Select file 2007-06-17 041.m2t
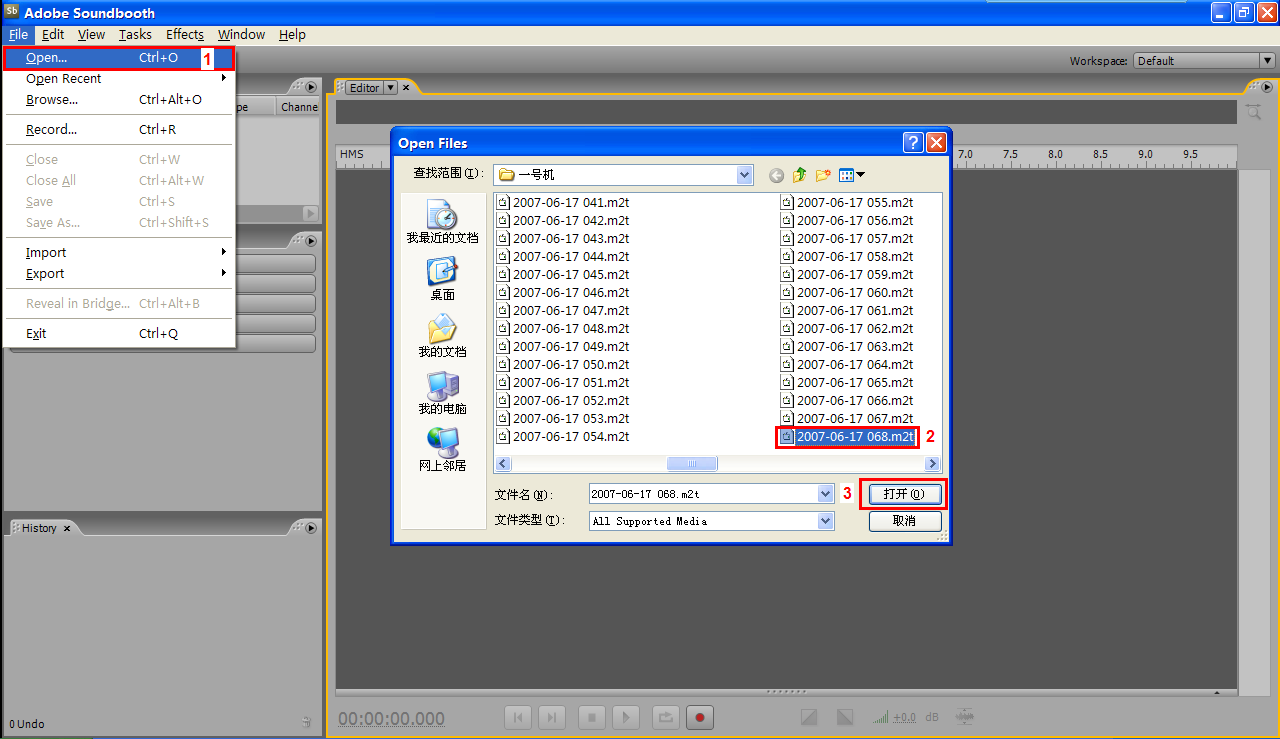 (563, 202)
